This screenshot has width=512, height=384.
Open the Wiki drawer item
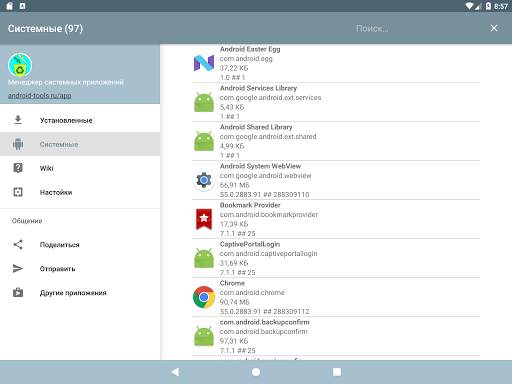(x=80, y=168)
